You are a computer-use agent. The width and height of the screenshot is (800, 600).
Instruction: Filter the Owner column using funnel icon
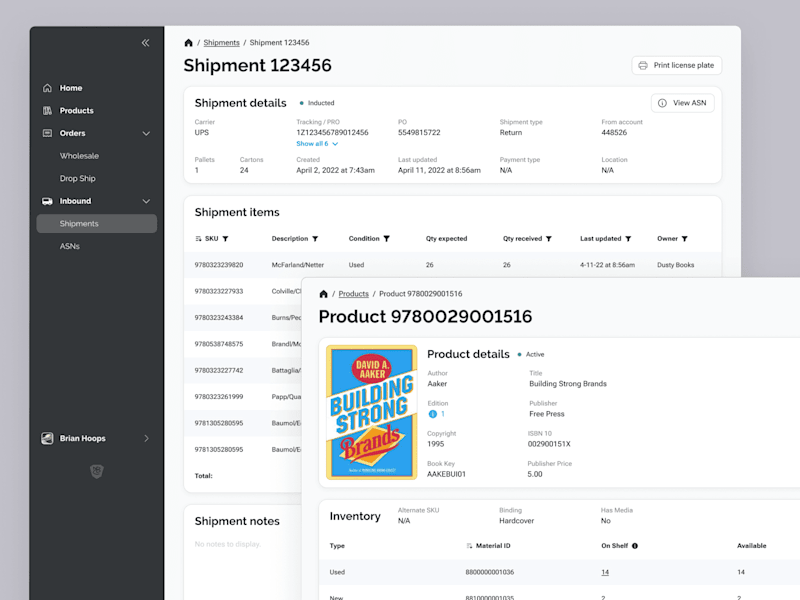685,239
